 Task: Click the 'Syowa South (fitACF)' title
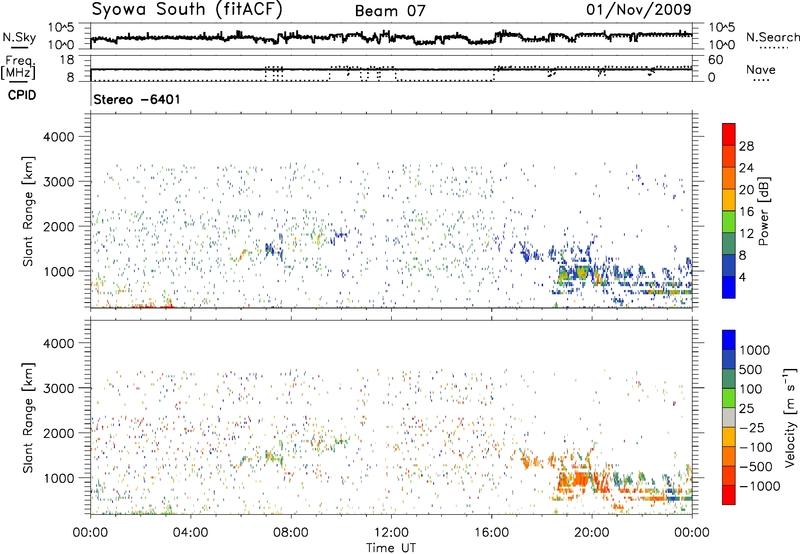[x=186, y=10]
